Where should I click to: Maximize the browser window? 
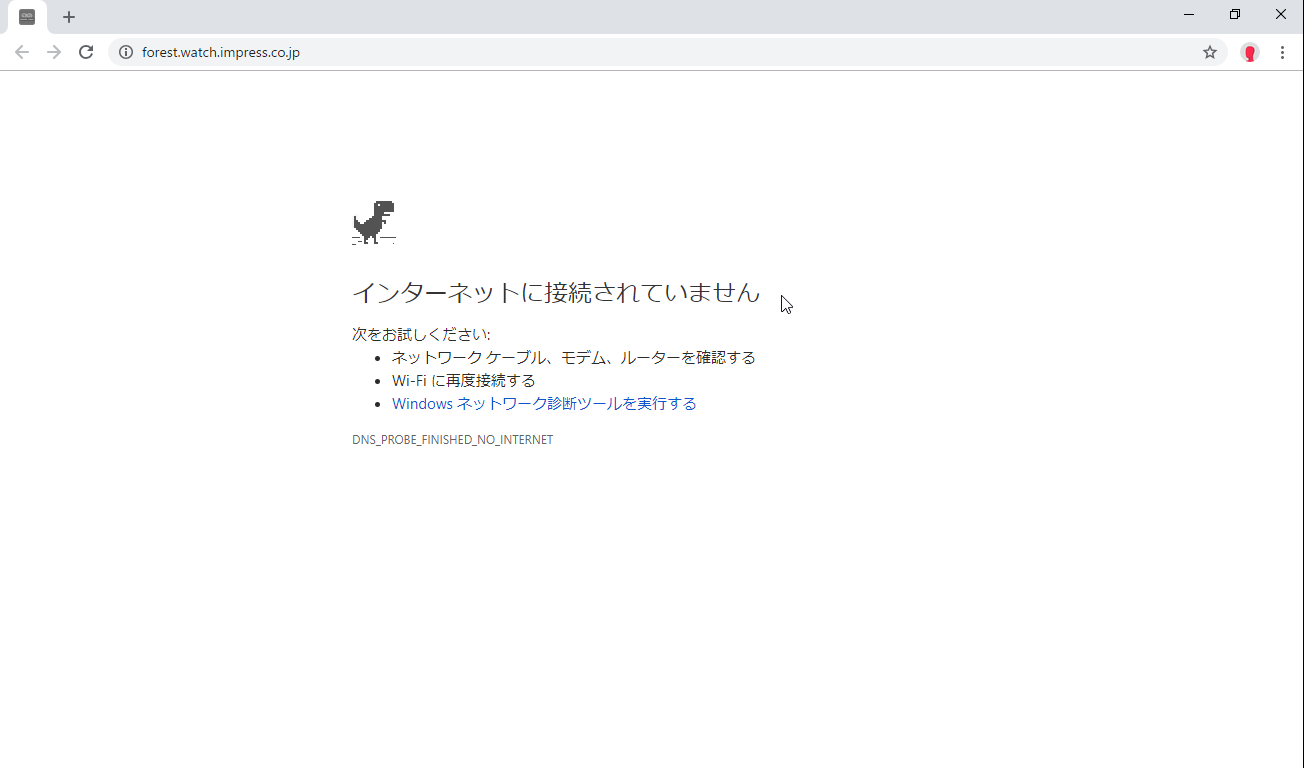coord(1234,14)
